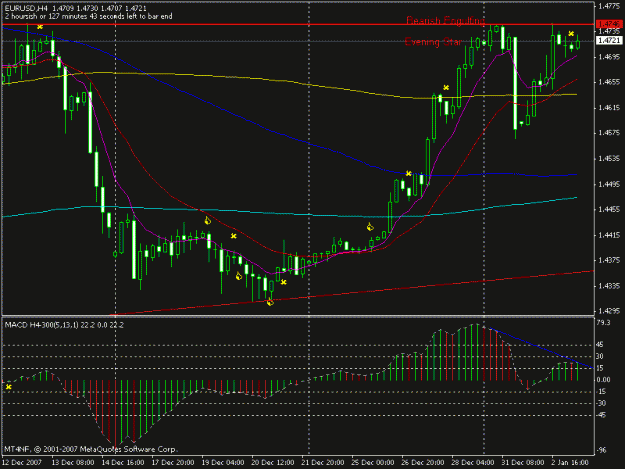This screenshot has width=625, height=469.
Task: Select the 19 Dec 04:00 time label
Action: click(x=223, y=462)
